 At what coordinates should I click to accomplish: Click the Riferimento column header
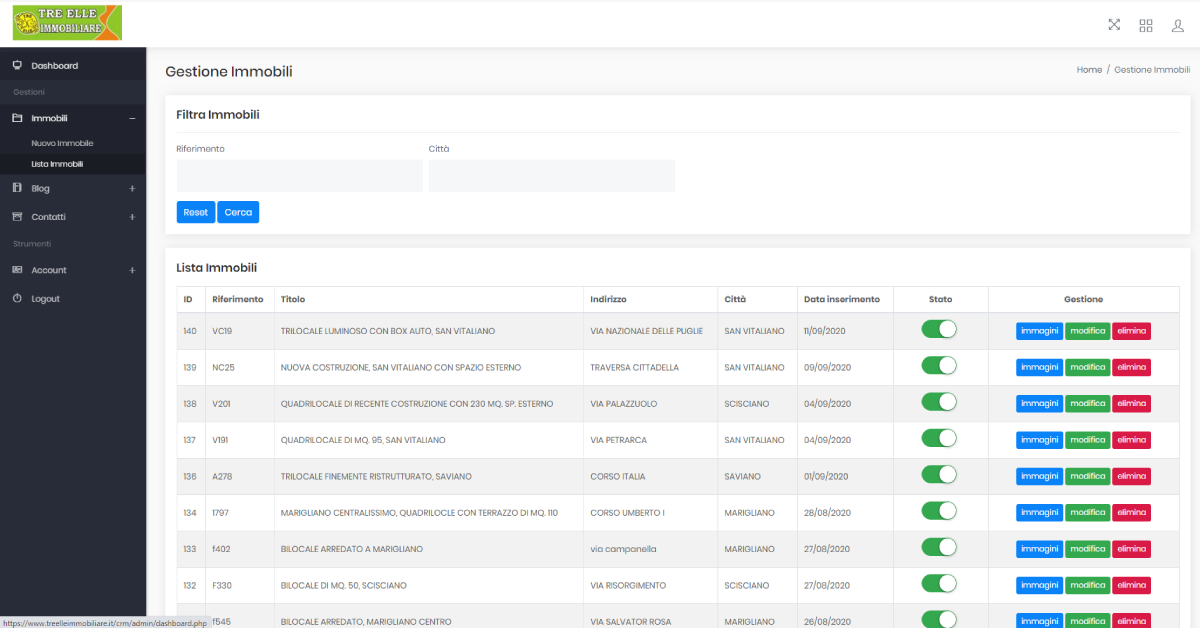(x=238, y=299)
